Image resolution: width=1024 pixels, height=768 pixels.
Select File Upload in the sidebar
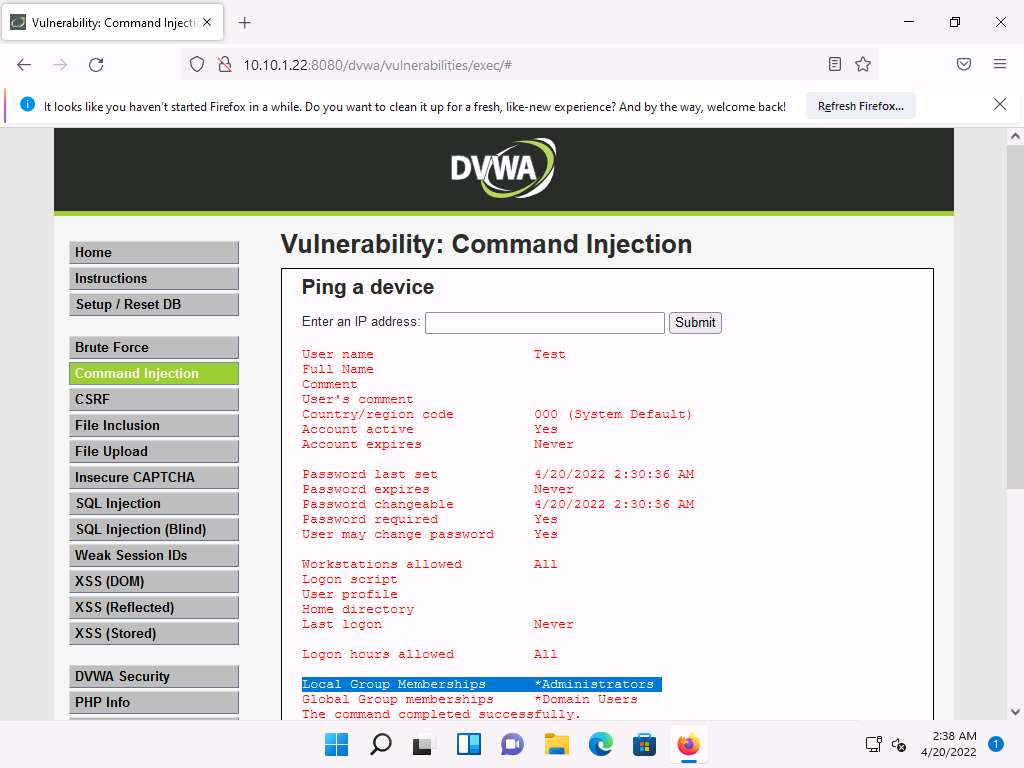(x=154, y=452)
